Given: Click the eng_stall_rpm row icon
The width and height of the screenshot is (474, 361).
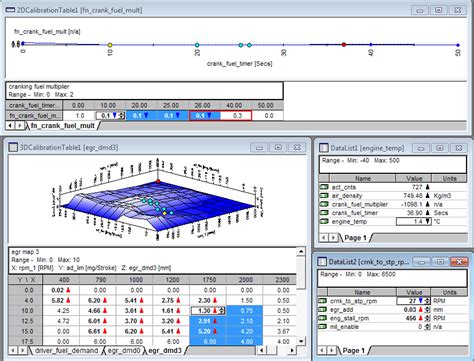Looking at the screenshot, I should [323, 318].
